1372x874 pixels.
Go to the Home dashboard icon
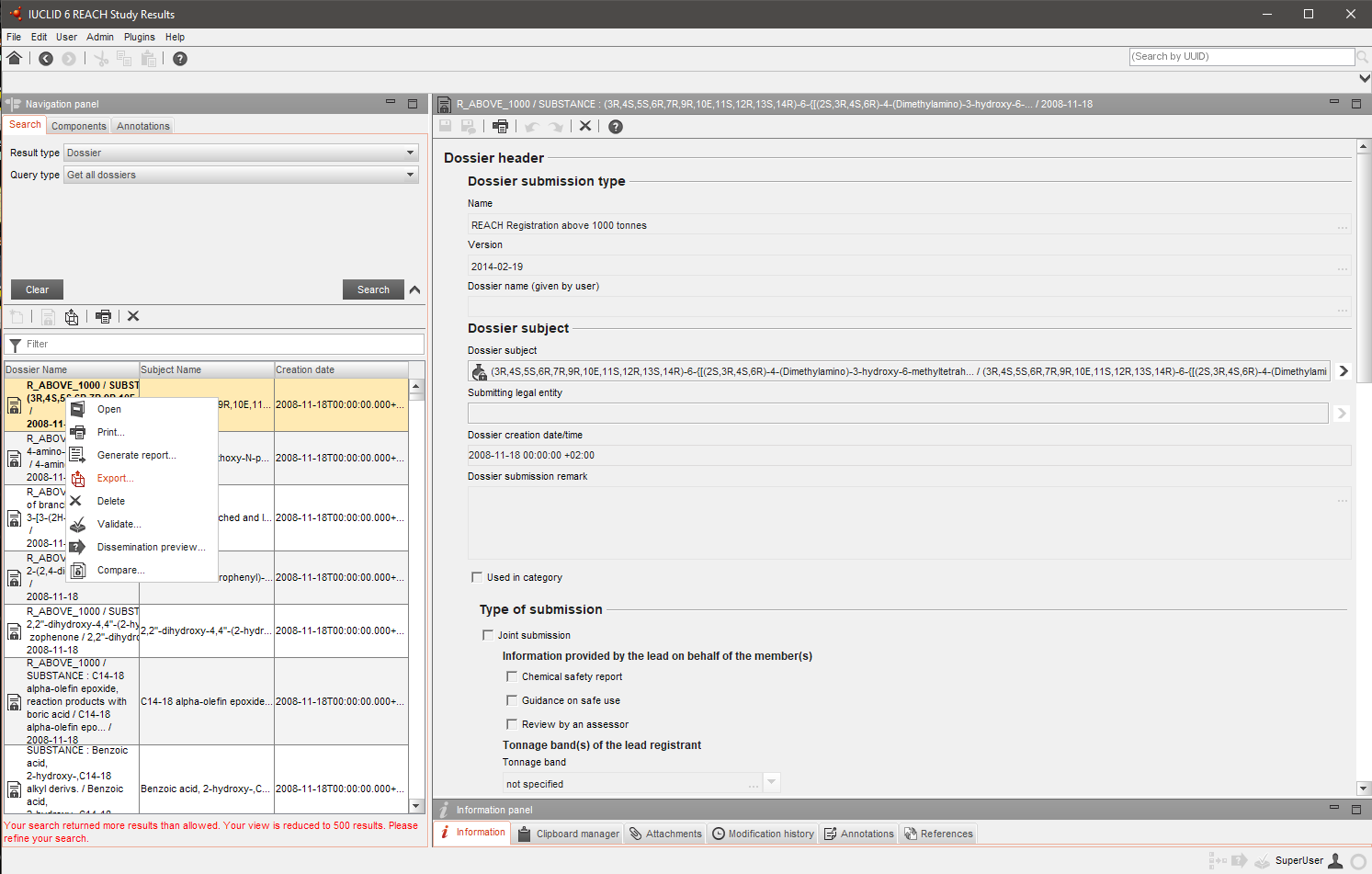[14, 58]
